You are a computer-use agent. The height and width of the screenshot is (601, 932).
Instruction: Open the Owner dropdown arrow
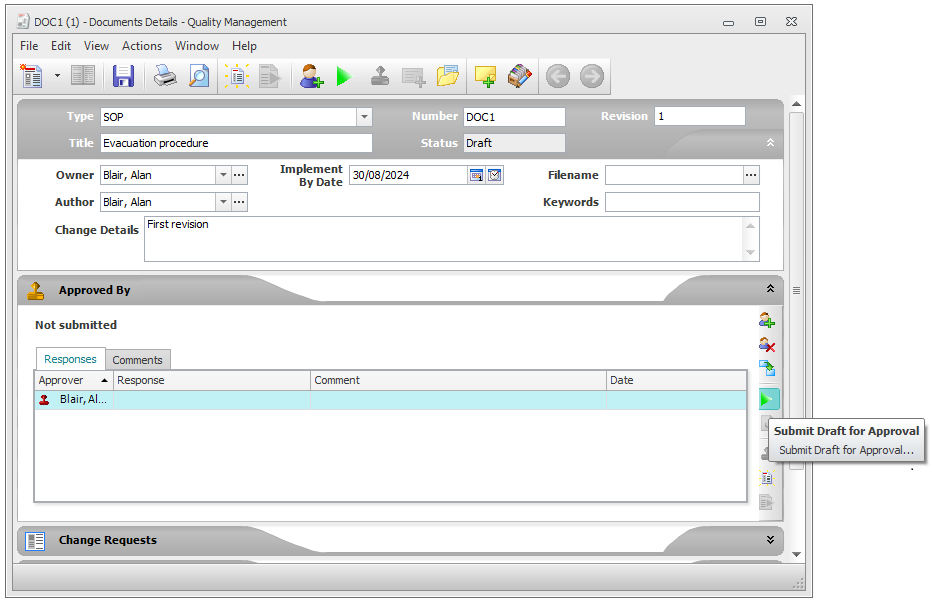[x=222, y=174]
